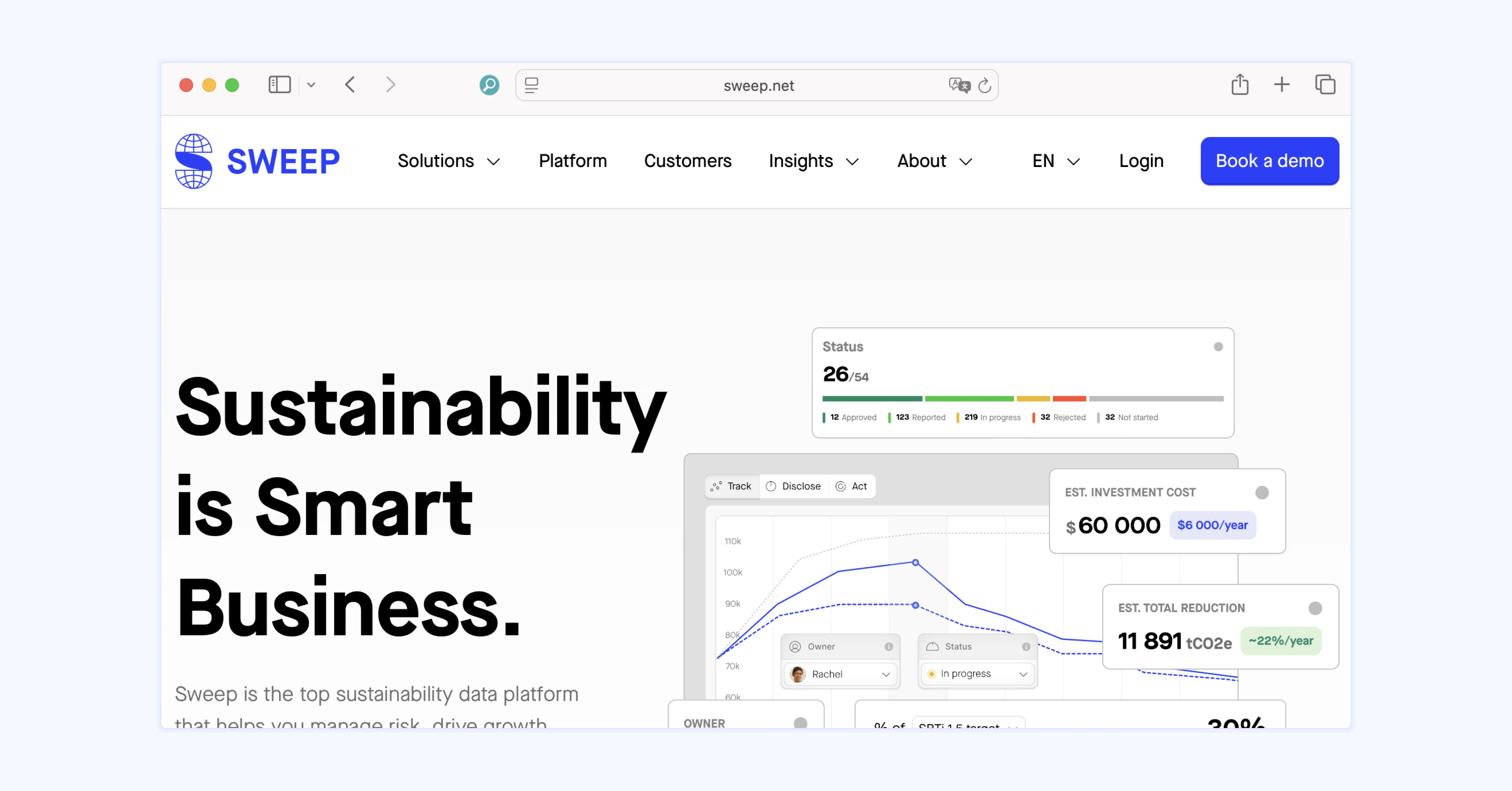The width and height of the screenshot is (1512, 791).
Task: Click the dark green Approved progress segment
Action: point(872,398)
